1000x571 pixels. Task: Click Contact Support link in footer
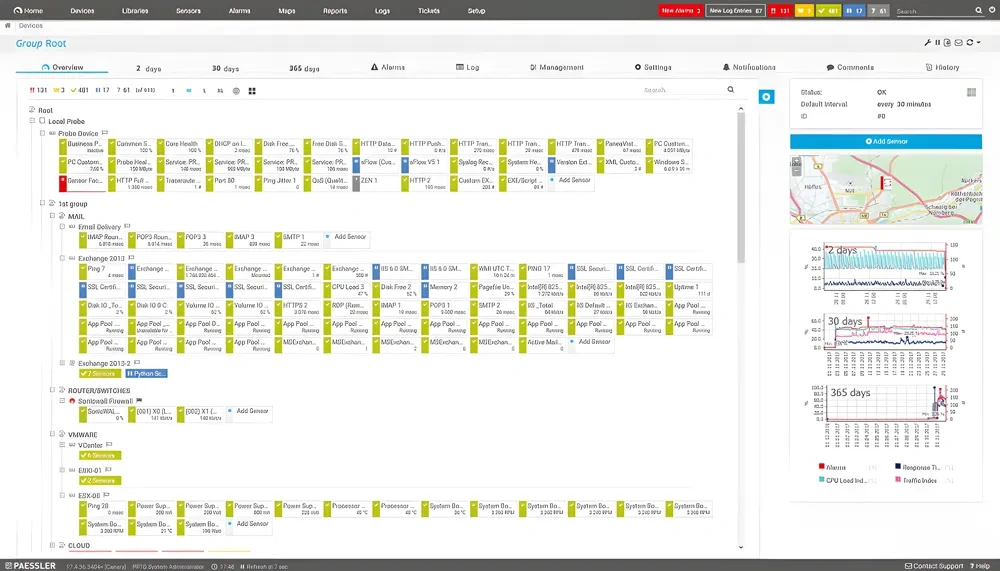click(x=934, y=566)
